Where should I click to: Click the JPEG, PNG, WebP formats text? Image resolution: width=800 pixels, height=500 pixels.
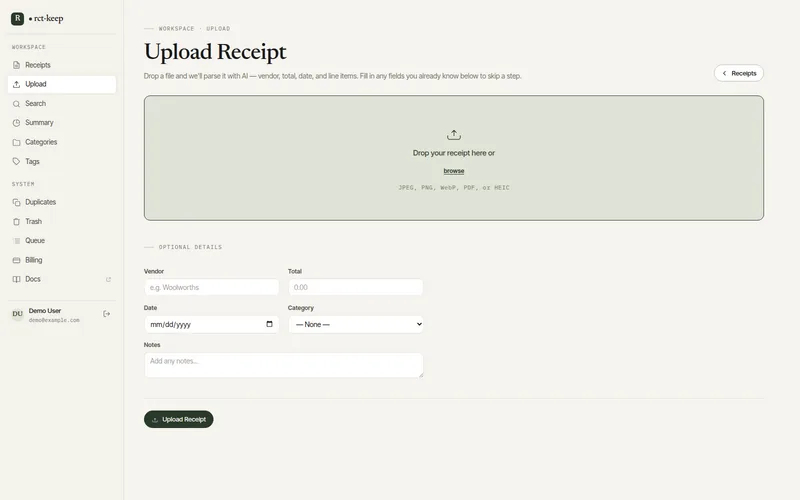pos(454,188)
